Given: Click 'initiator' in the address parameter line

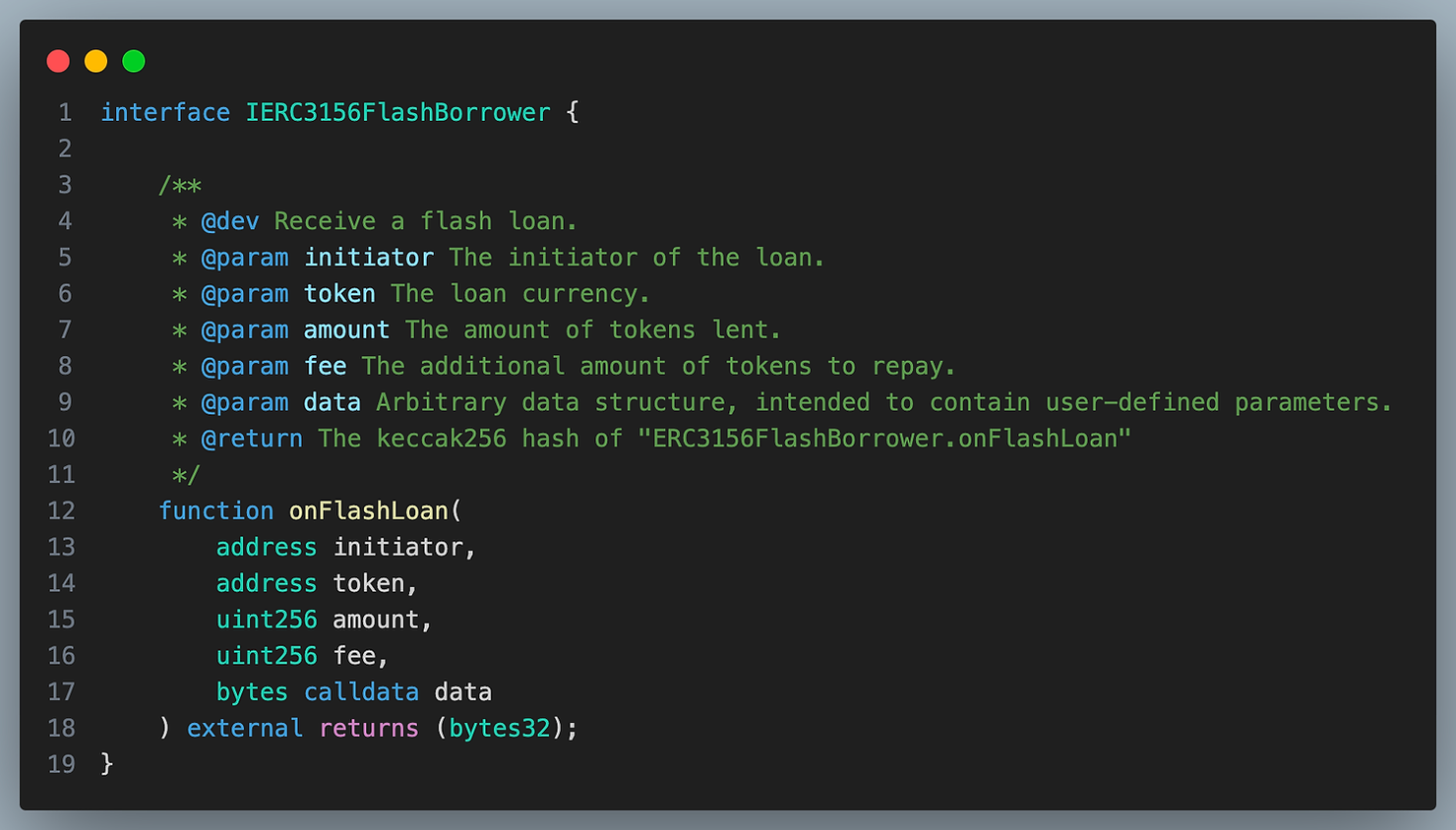Looking at the screenshot, I should (398, 548).
